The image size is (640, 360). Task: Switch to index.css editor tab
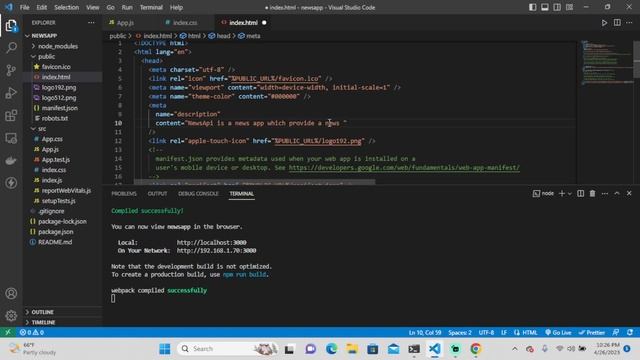point(184,23)
